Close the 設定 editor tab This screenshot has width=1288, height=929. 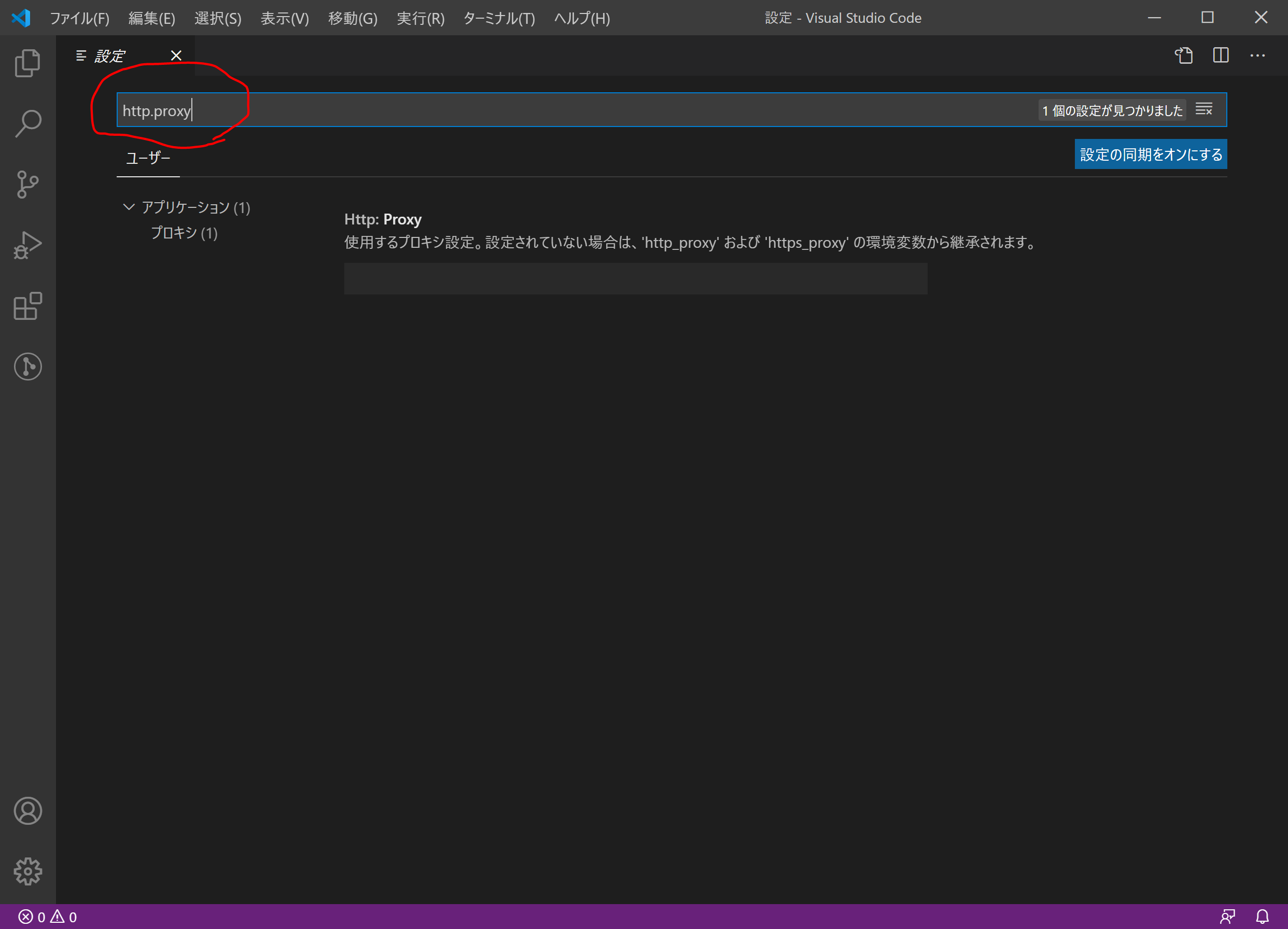coord(176,55)
